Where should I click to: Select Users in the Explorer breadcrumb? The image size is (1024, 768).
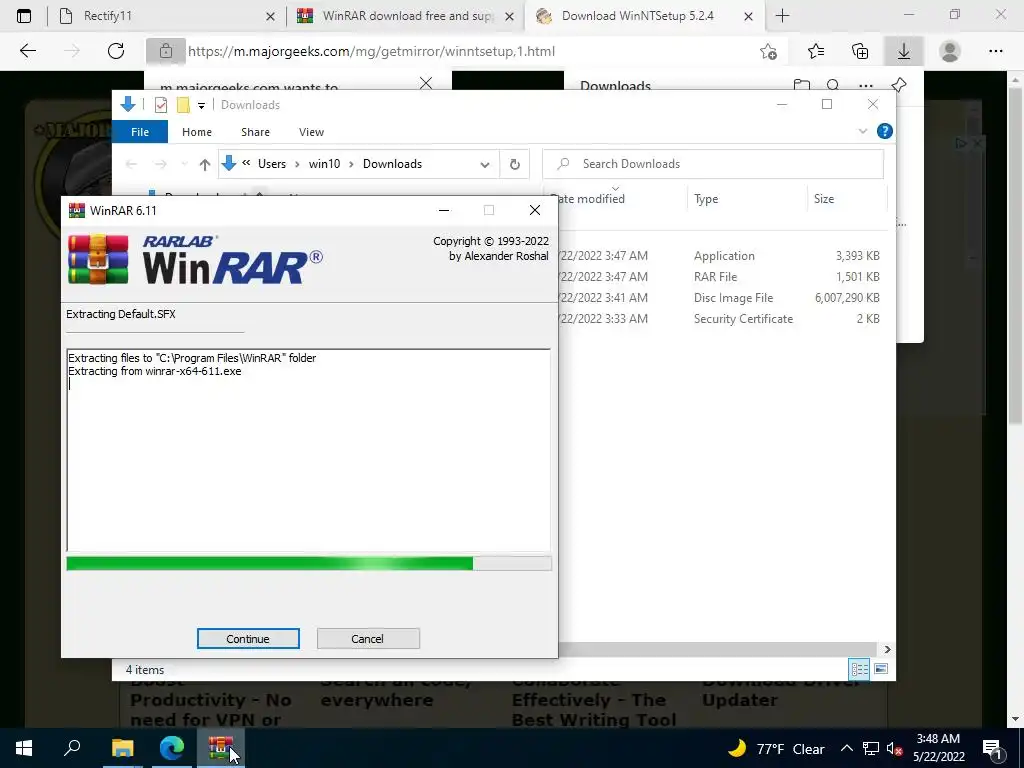[x=272, y=164]
